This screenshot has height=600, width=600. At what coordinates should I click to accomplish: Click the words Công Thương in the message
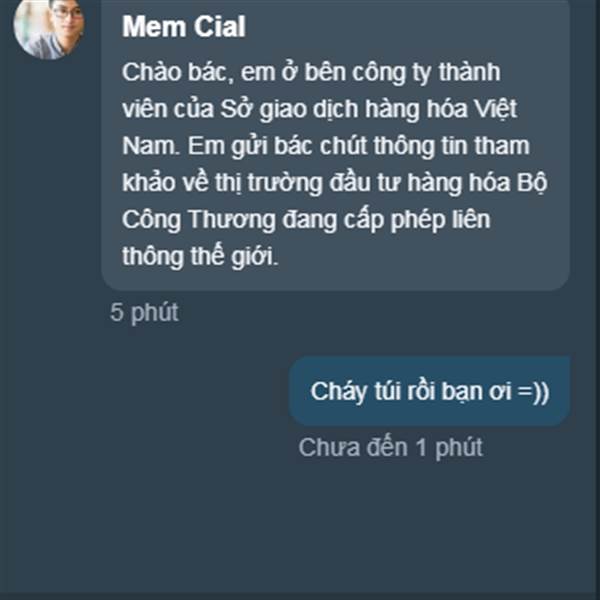click(199, 220)
